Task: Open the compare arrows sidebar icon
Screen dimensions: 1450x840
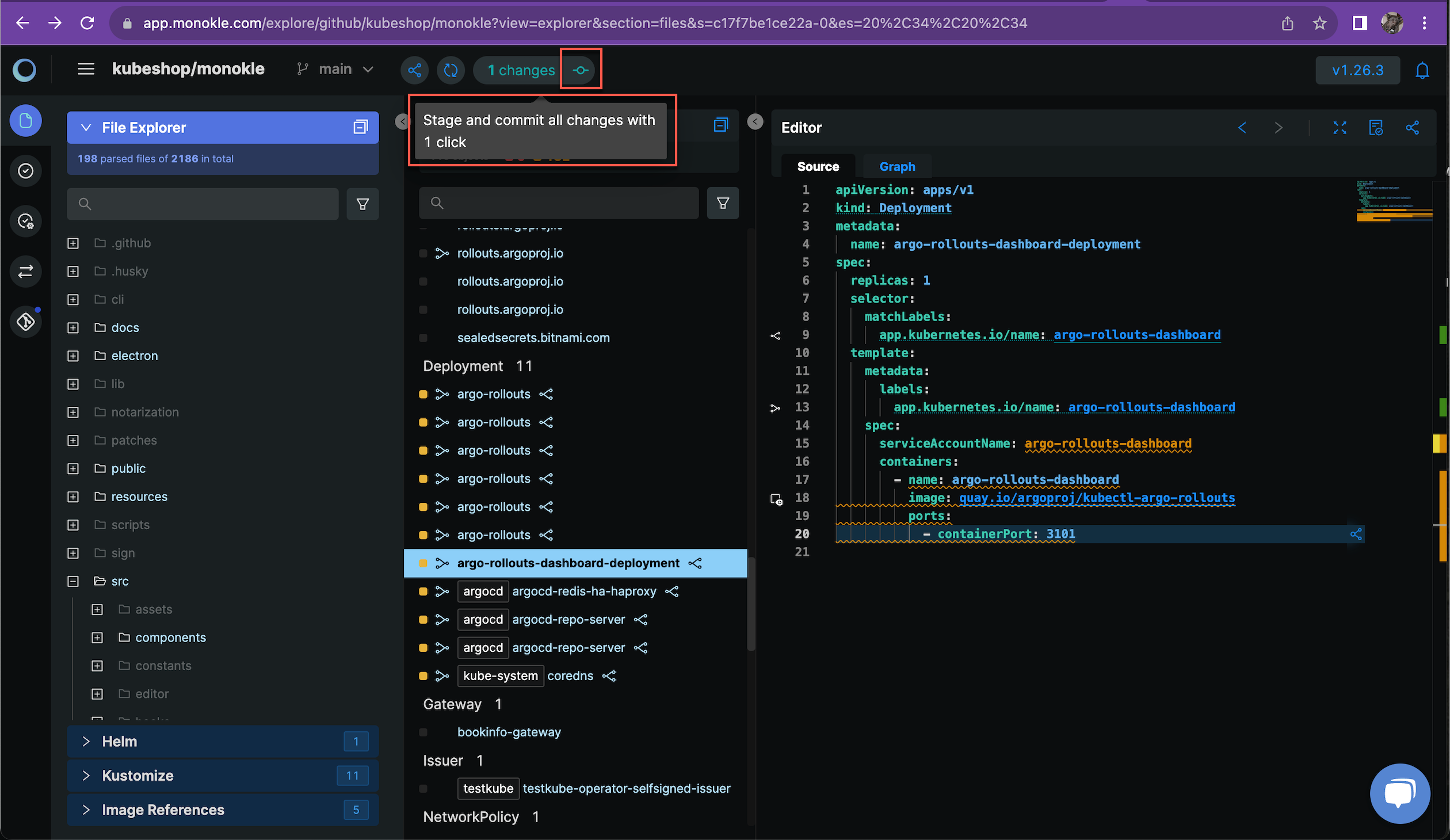Action: [25, 271]
